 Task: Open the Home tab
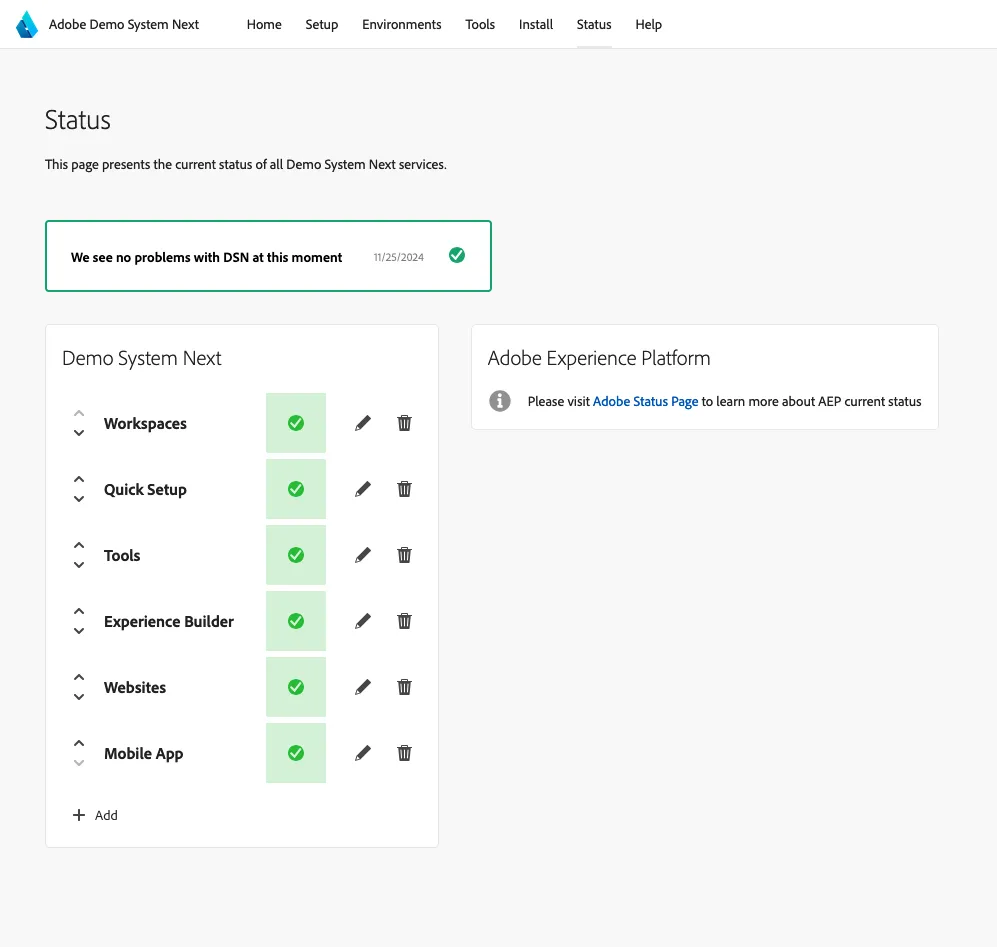264,24
